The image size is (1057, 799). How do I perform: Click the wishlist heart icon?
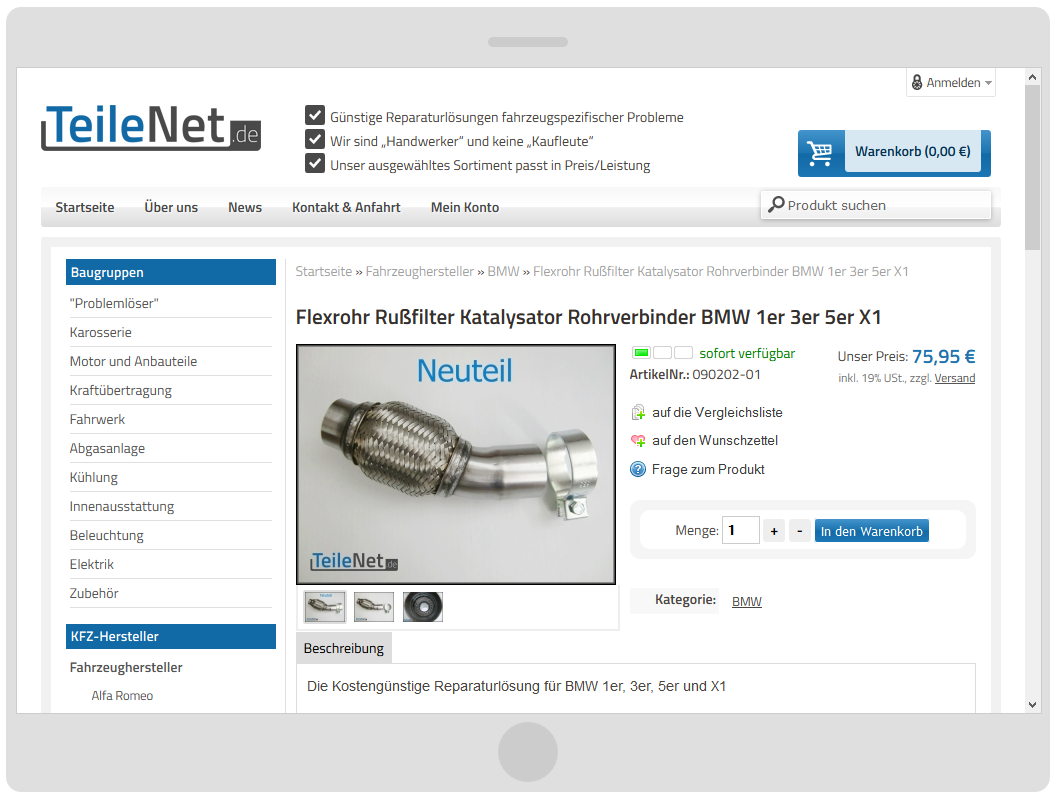click(638, 441)
